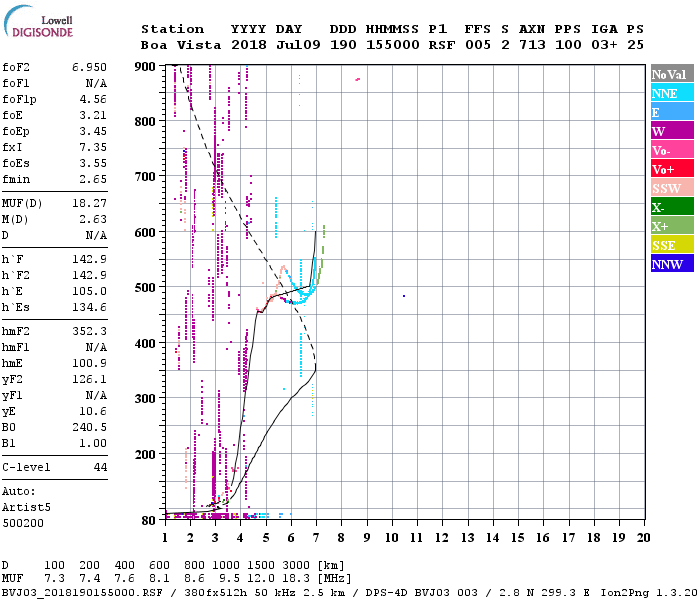Viewport: 700px width, 600px height.
Task: Click the AXN value 713
Action: coord(532,45)
